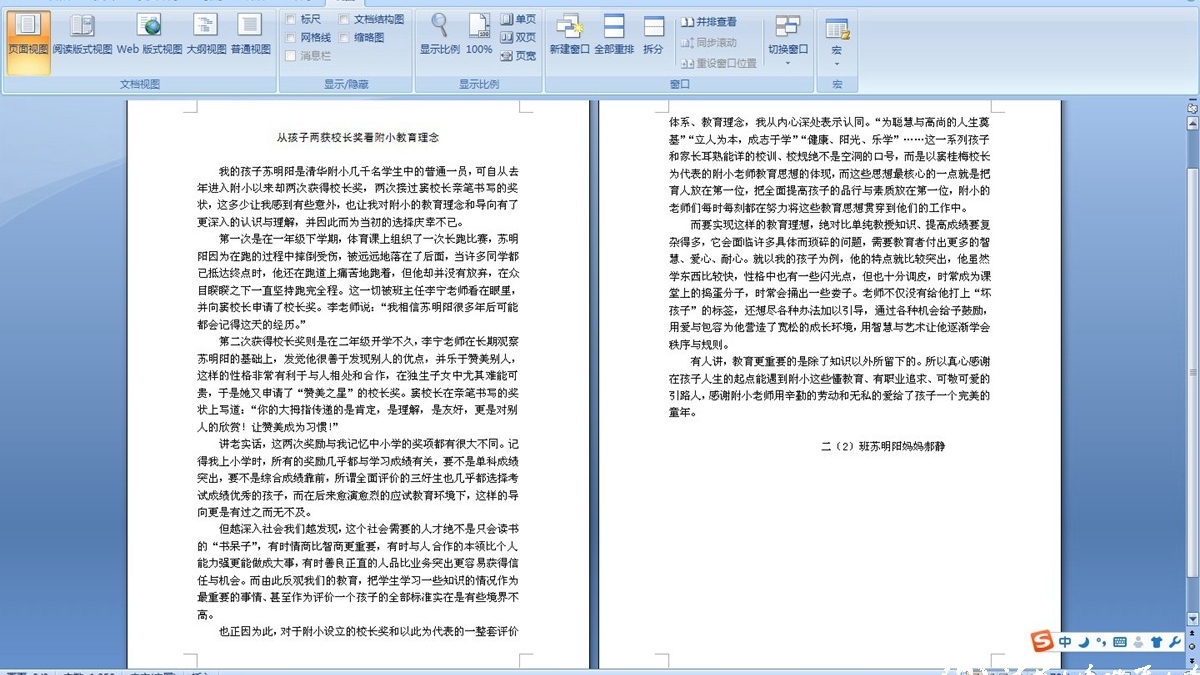The height and width of the screenshot is (675, 1200).
Task: Toggle the 标尺 ruler checkbox
Action: point(291,19)
